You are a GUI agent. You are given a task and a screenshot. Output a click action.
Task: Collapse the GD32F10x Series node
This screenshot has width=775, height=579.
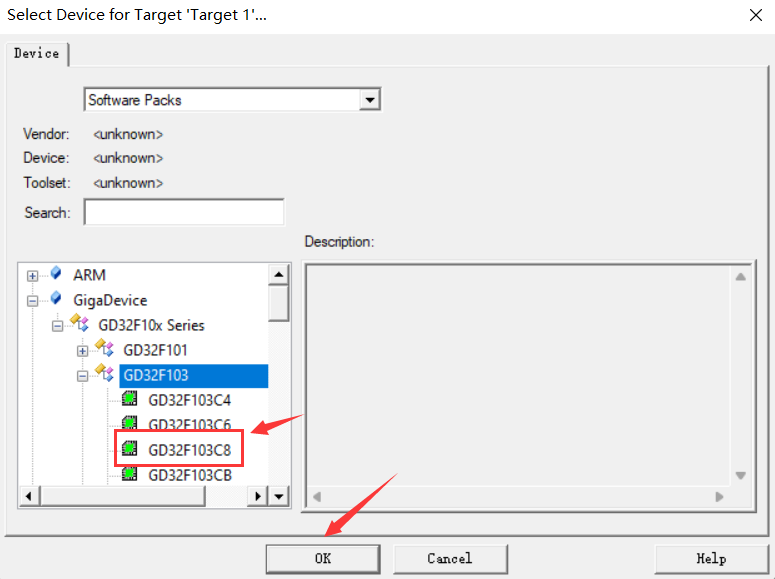(58, 326)
